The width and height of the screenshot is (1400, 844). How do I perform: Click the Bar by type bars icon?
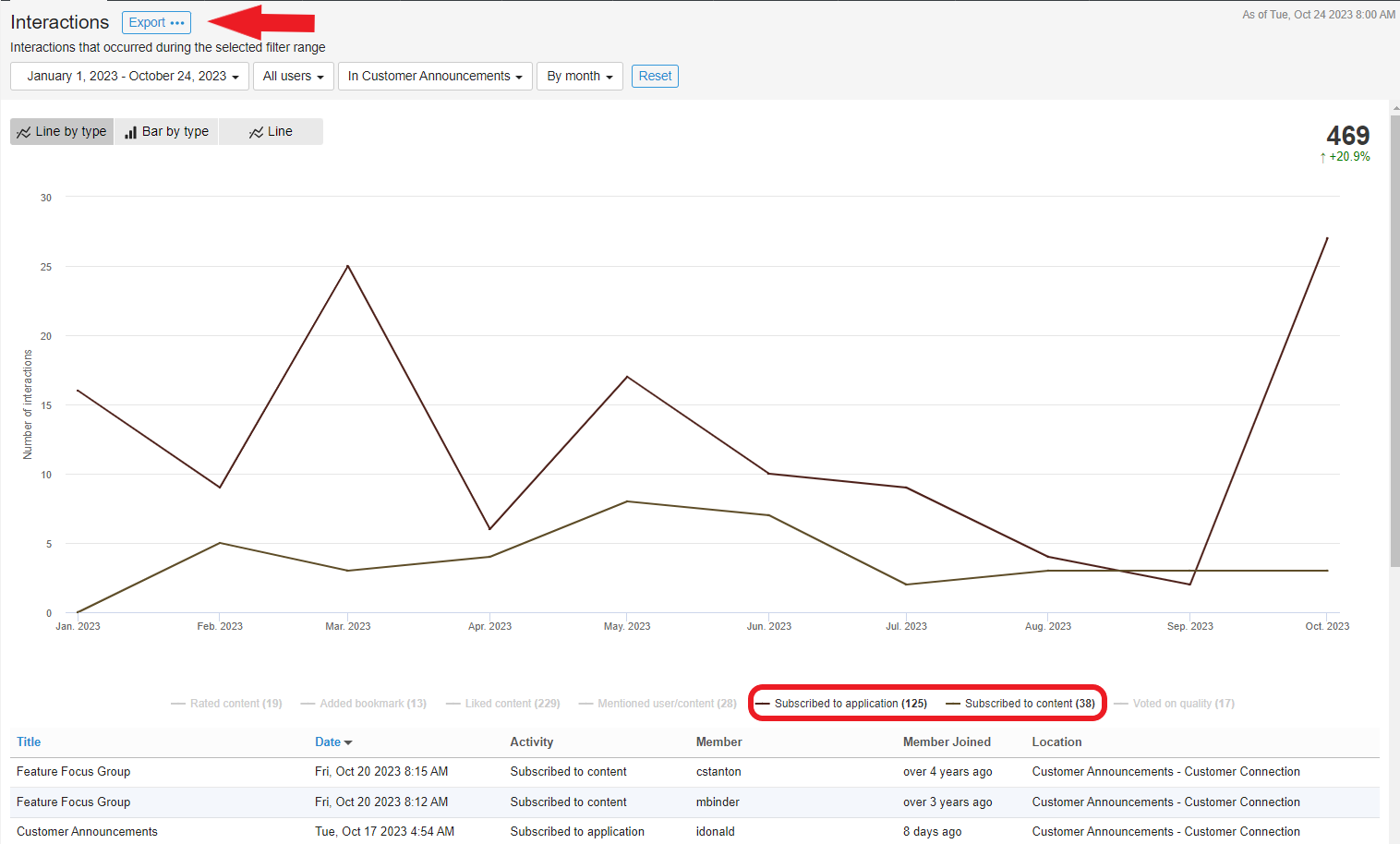pos(131,132)
